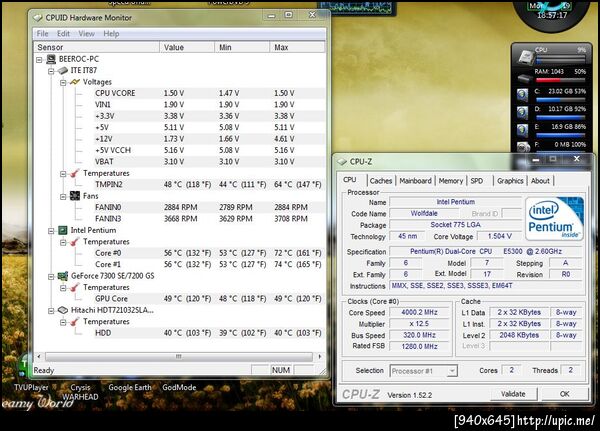Viewport: 600px width, 431px height.
Task: Collapse the Hitachi HDT721032SLA node
Action: click(51, 311)
